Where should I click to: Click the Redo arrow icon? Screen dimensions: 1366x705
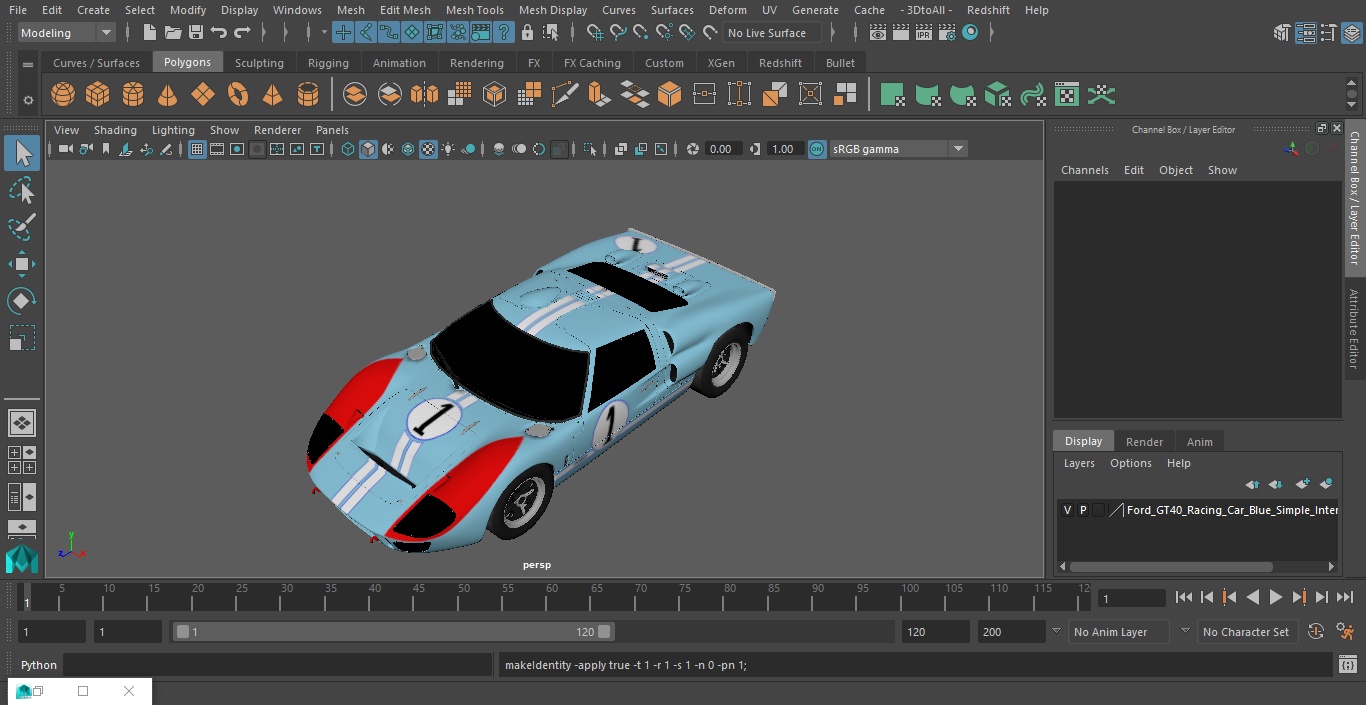tap(242, 33)
